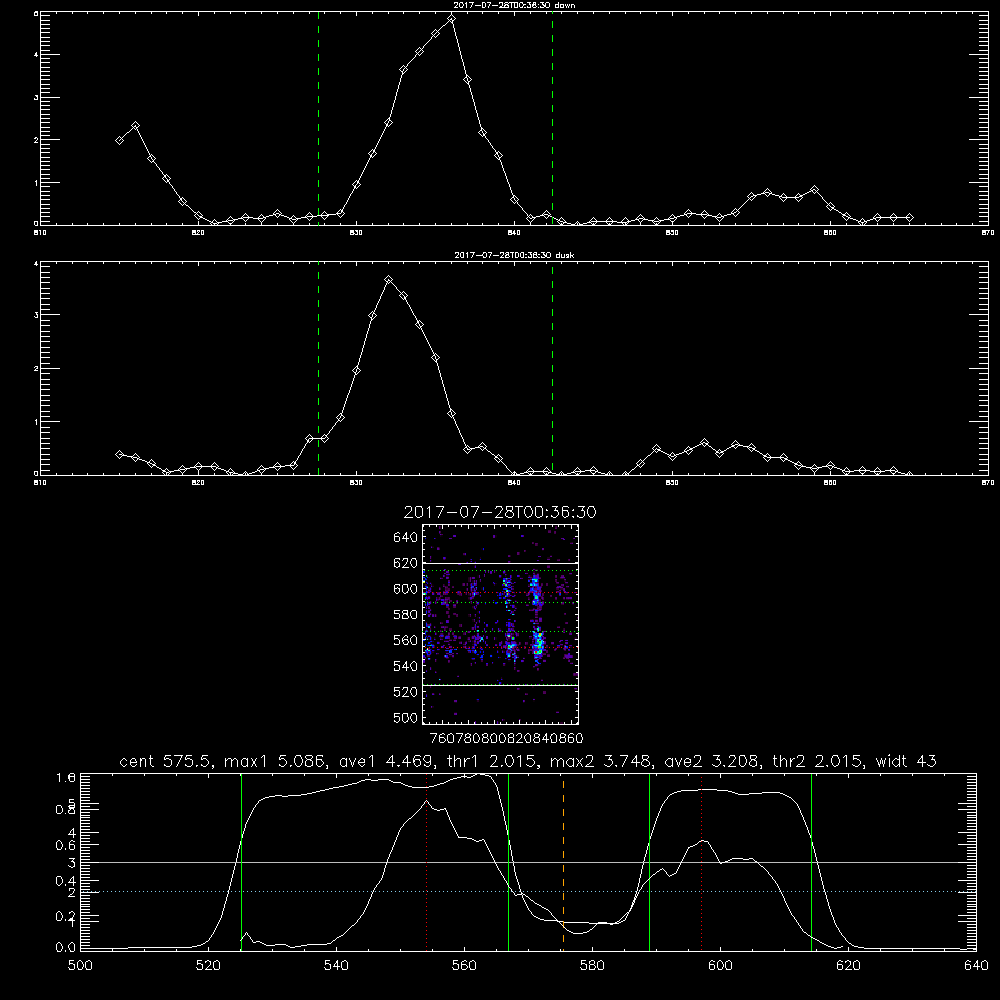Click the bottom plot x-axis label 620
The image size is (1000, 1000).
click(x=848, y=965)
